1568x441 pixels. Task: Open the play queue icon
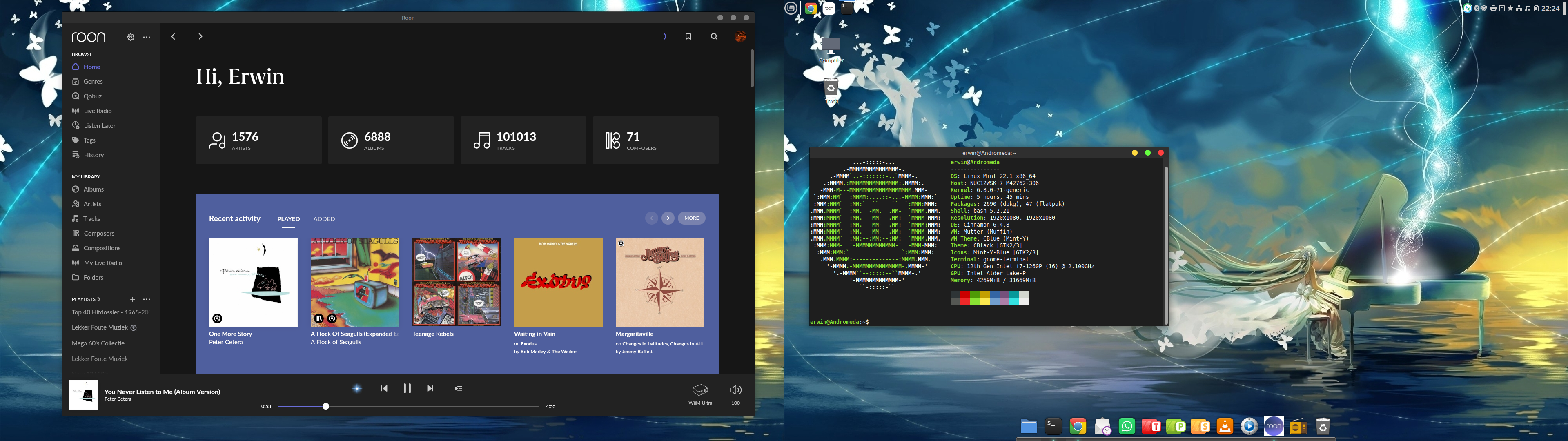[x=459, y=389]
